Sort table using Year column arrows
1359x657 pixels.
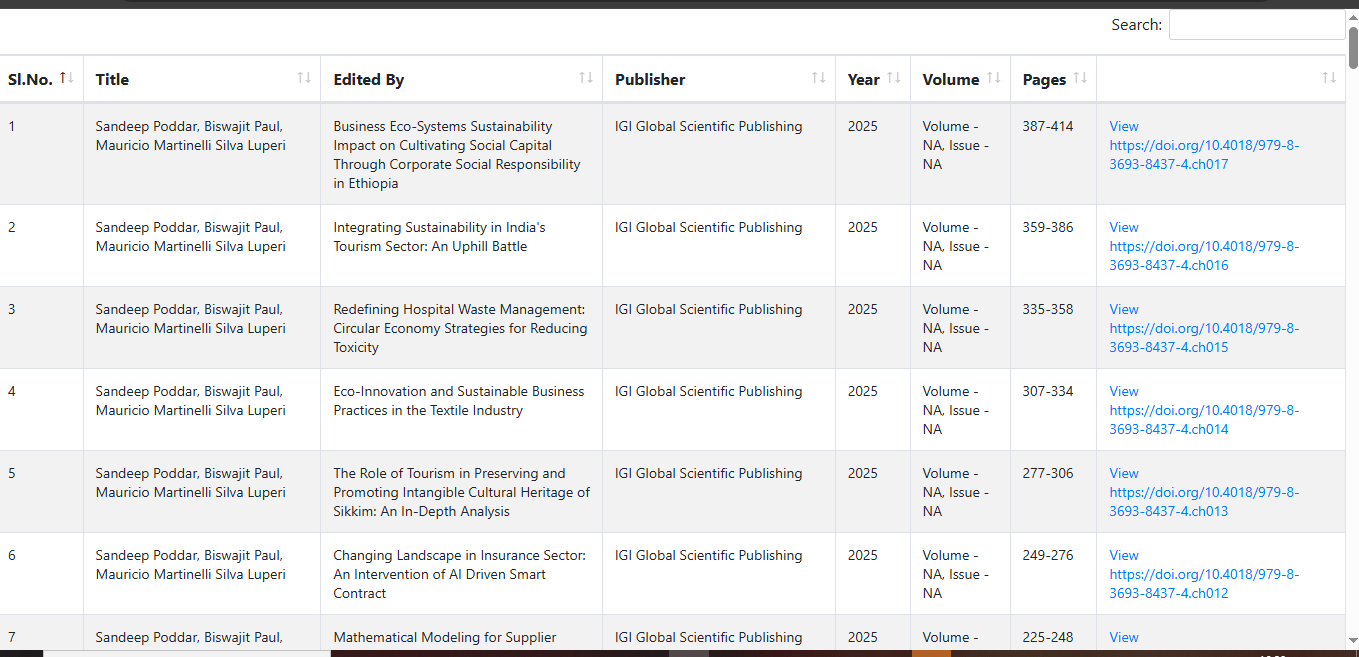(x=894, y=78)
